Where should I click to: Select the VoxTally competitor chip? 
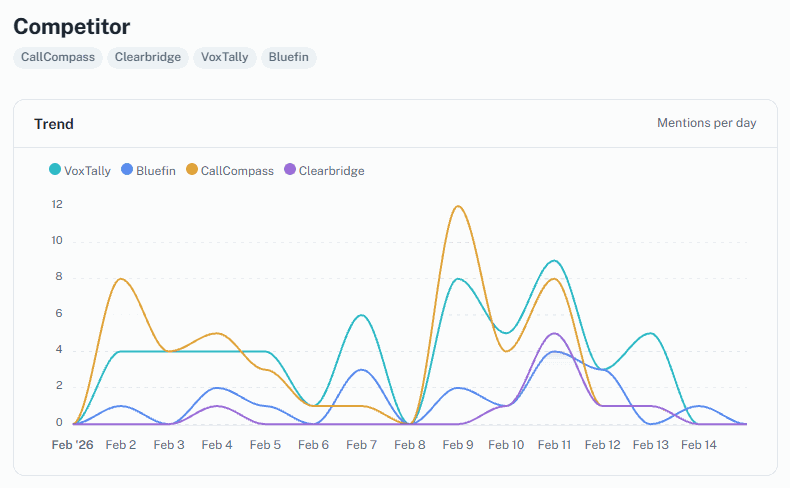click(x=225, y=57)
